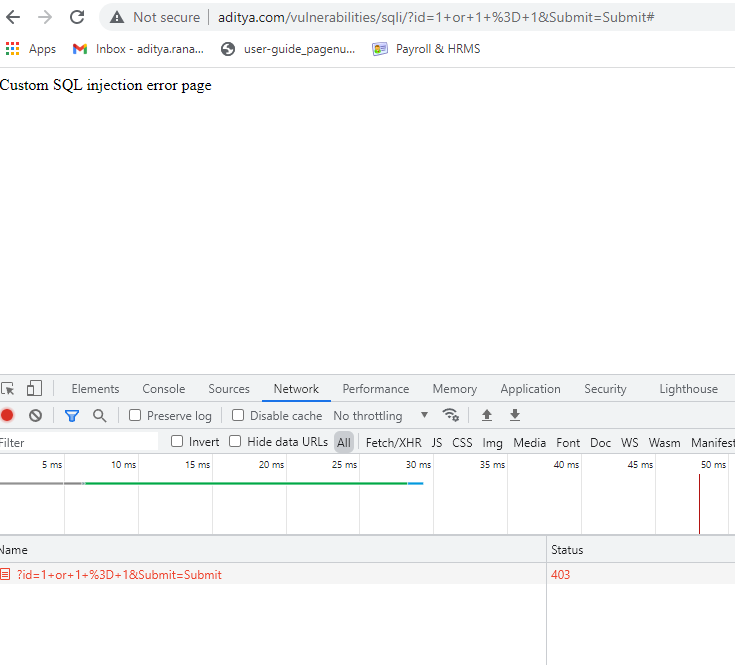
Task: Click the Not secure warning icon
Action: pyautogui.click(x=117, y=17)
